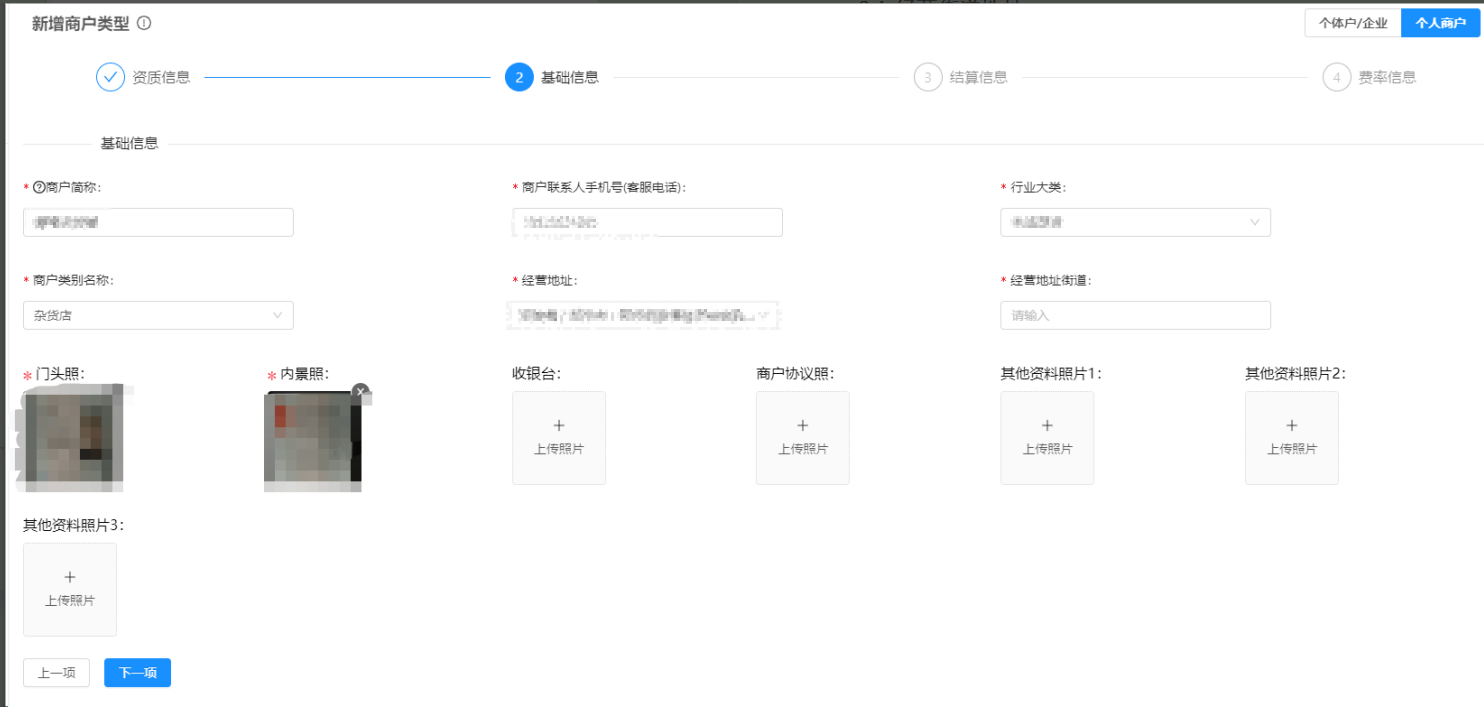Open the 行业大类 dropdown
Viewport: 1484px width, 707px height.
point(1135,222)
